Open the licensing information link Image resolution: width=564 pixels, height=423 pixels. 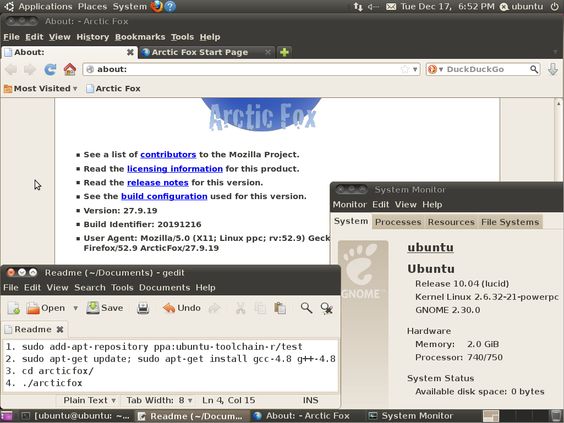[x=175, y=169]
